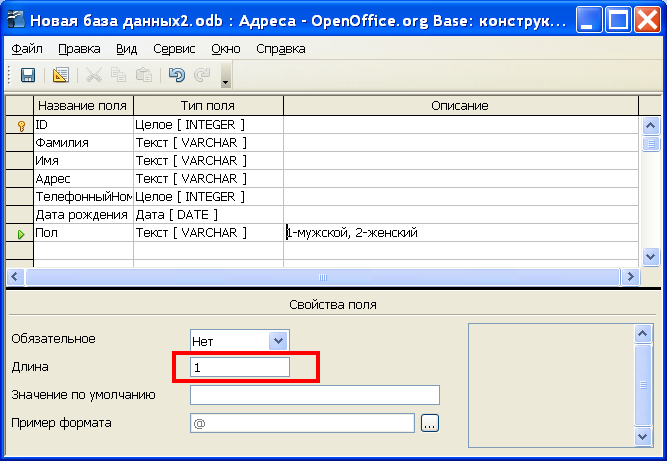The image size is (667, 461).
Task: Maximize the Base window
Action: click(618, 20)
